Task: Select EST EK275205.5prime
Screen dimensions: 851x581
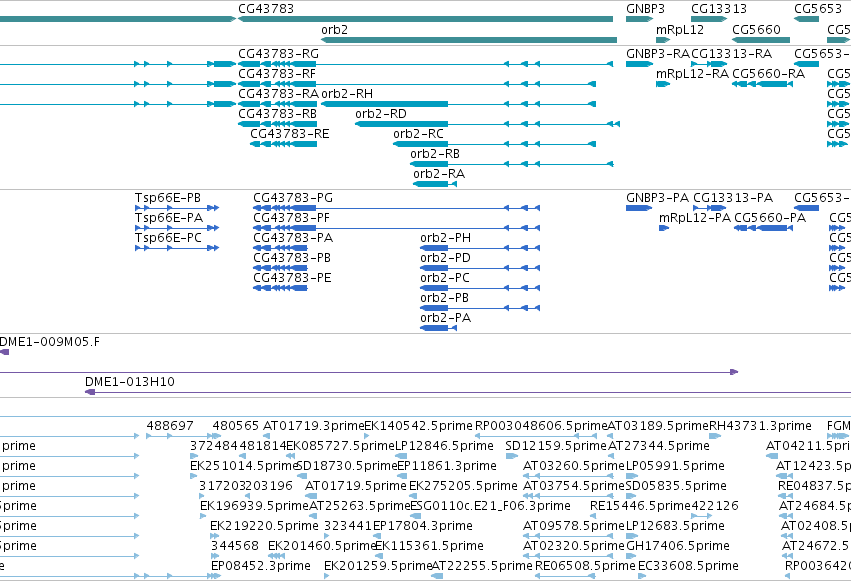Action: click(463, 487)
